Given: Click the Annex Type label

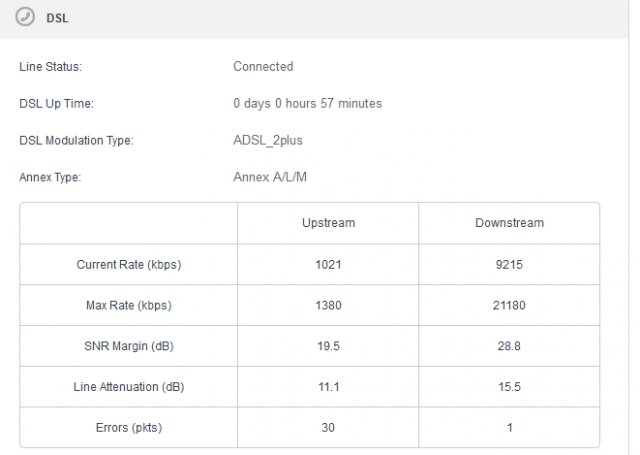Looking at the screenshot, I should 50,178.
